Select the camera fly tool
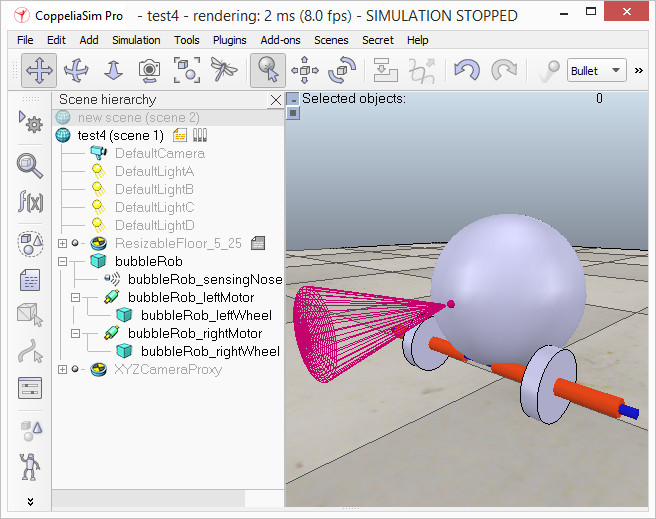The width and height of the screenshot is (656, 519). click(223, 70)
